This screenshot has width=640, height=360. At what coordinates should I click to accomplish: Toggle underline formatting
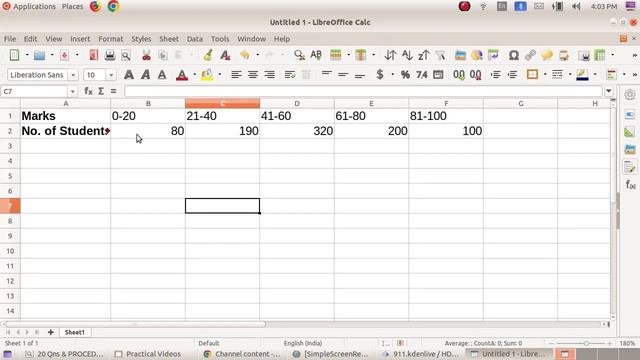click(162, 75)
